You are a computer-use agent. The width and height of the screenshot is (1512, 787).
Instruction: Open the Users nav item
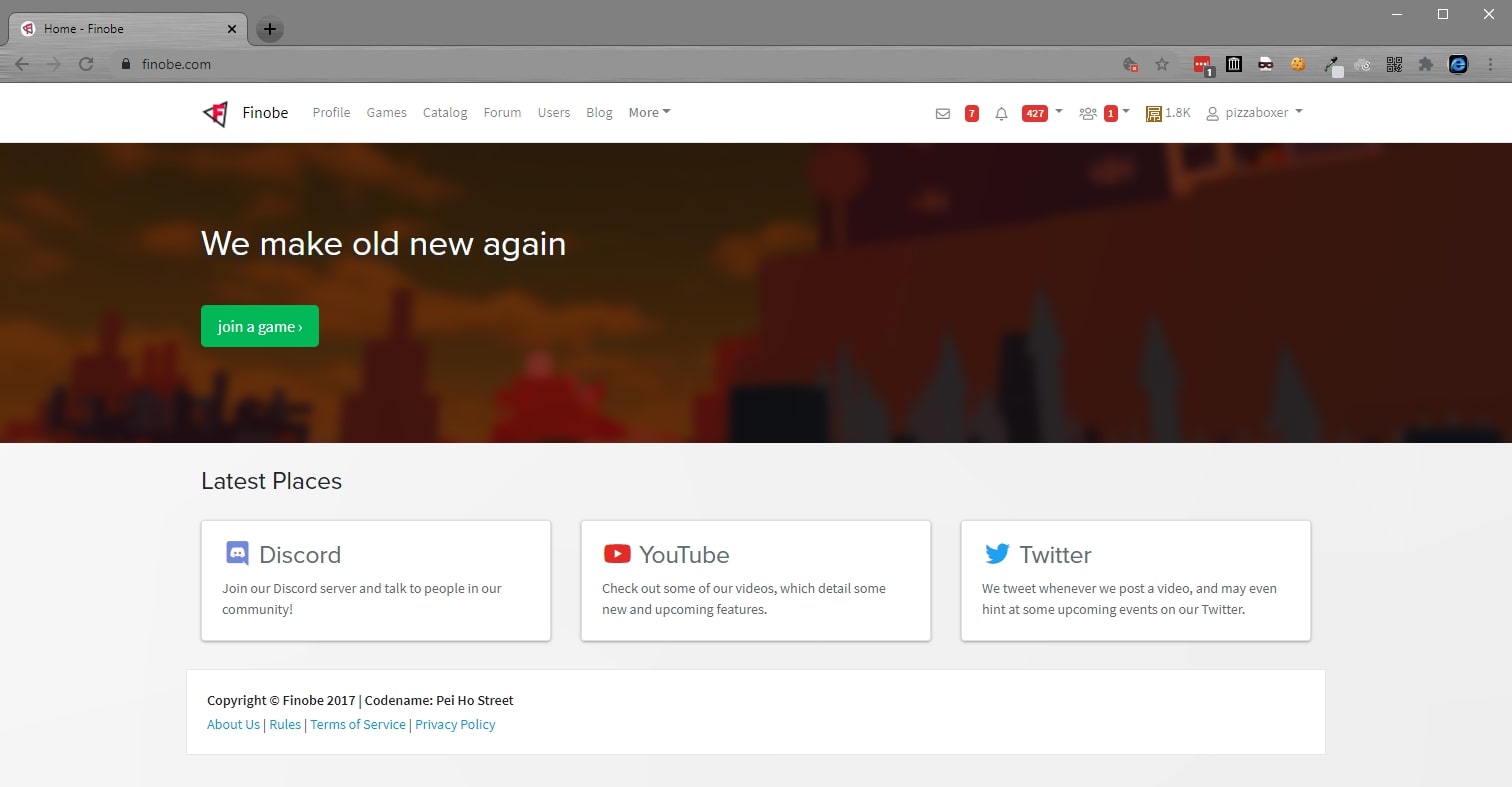click(x=554, y=113)
